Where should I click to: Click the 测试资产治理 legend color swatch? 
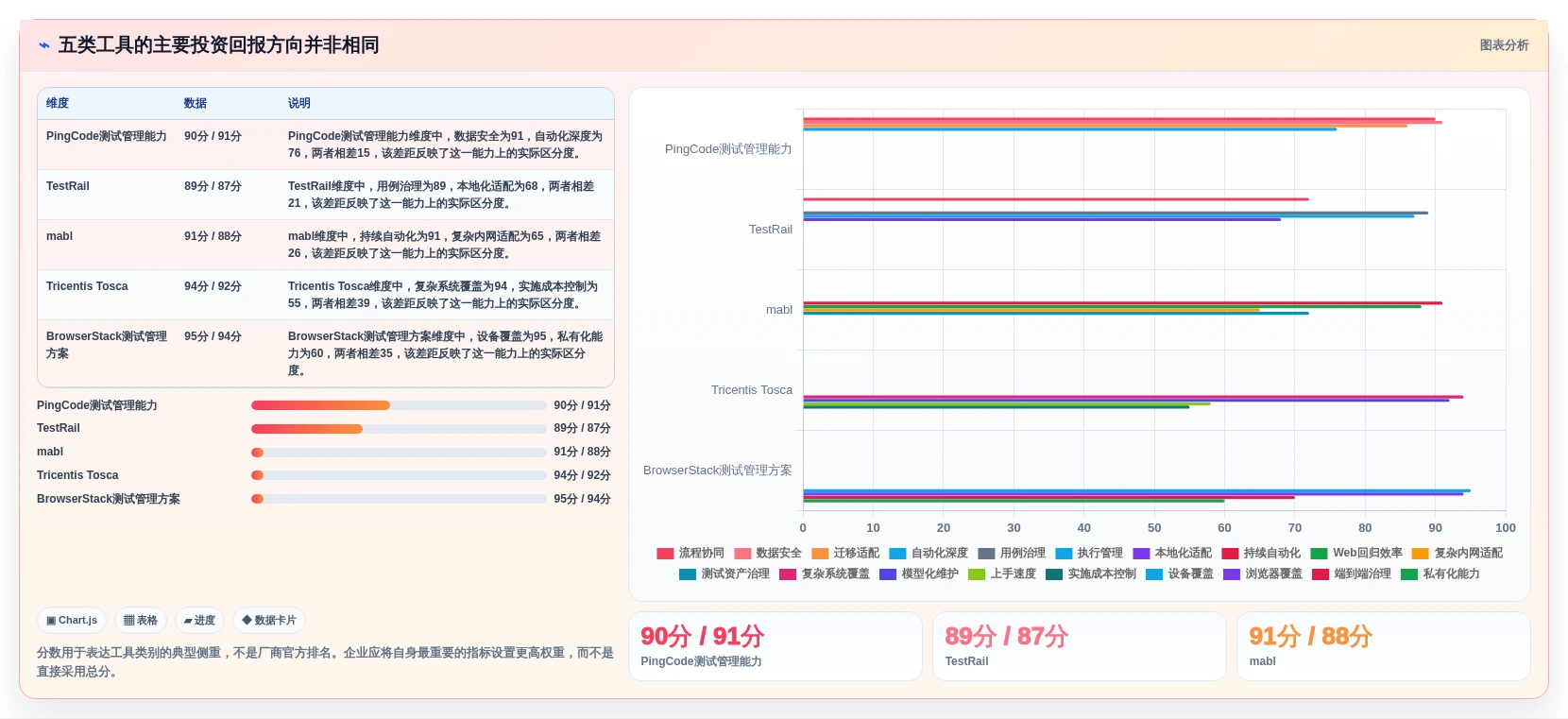pos(688,574)
